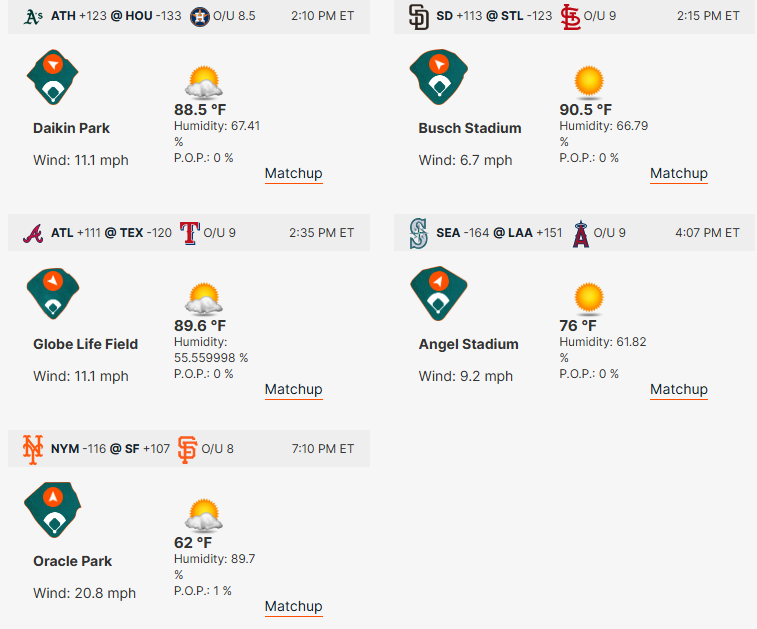Click the New York Mets logo

tap(33, 449)
